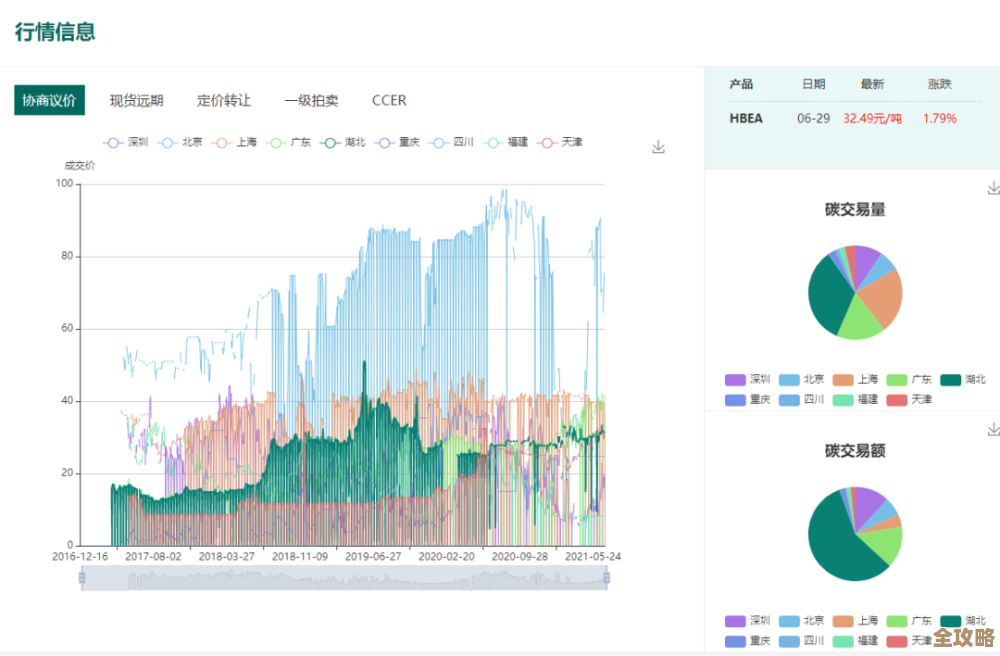Viewport: 1000px width, 656px height.
Task: Hide the 北京 line in price chart
Action: (180, 143)
